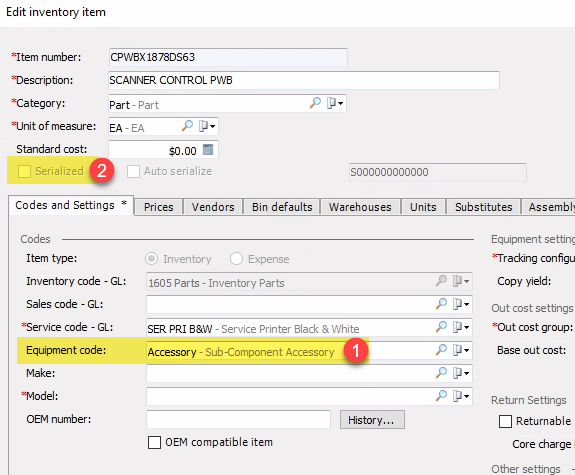
Task: Expand the Inventory code - GL options dropdown
Action: (461, 281)
